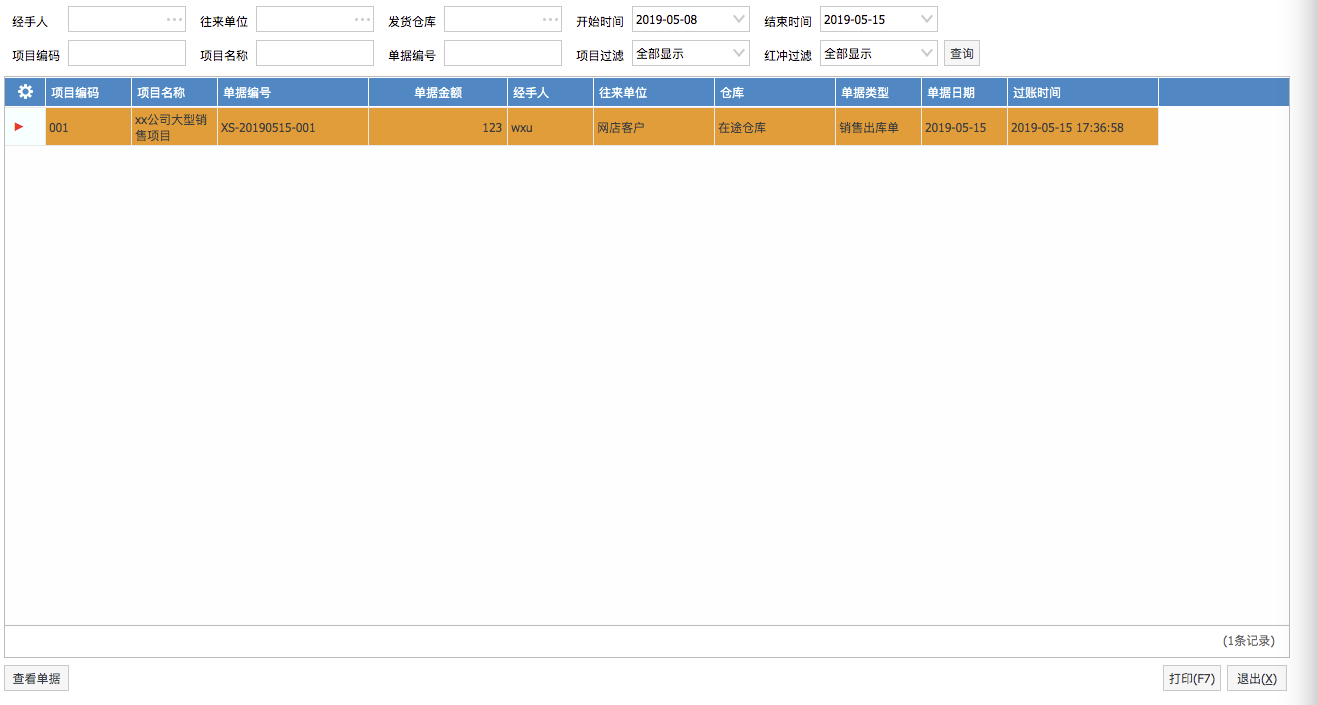Screen dimensions: 1318x705
Task: Click the (1条记录) record count
Action: (1248, 641)
